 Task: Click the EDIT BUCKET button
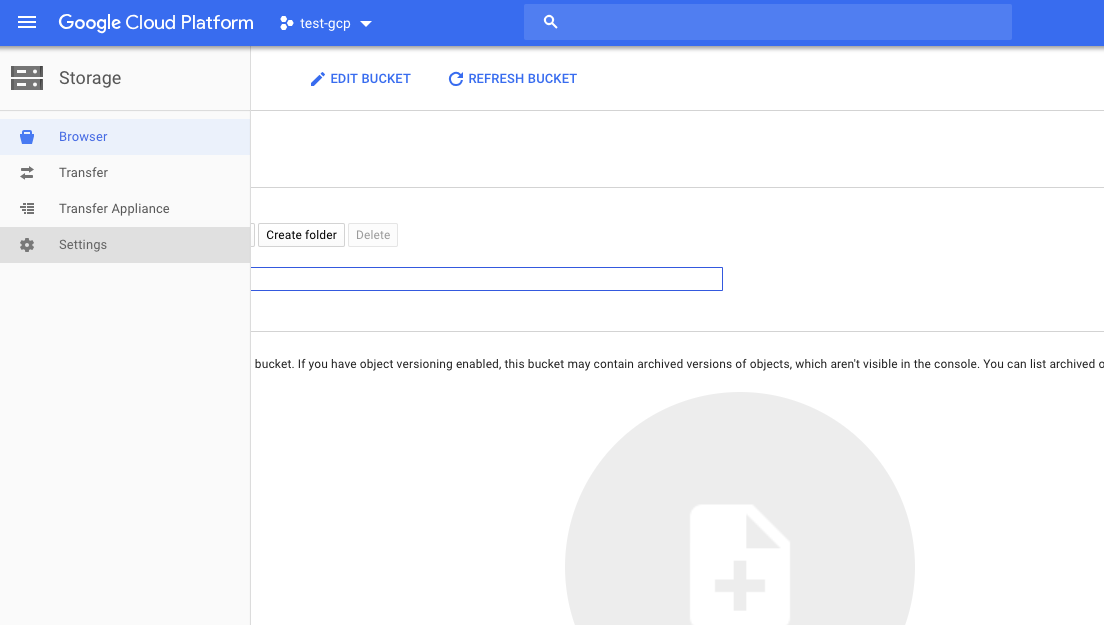[x=360, y=79]
